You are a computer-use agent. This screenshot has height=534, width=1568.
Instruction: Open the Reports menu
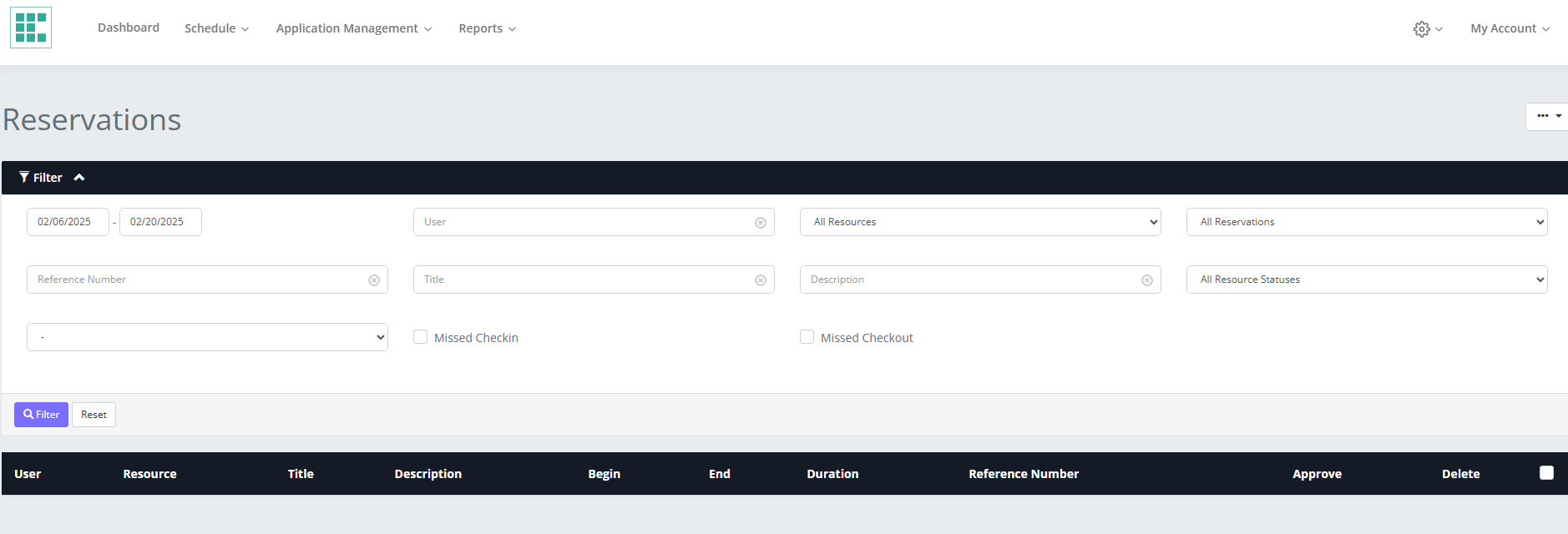pos(487,28)
